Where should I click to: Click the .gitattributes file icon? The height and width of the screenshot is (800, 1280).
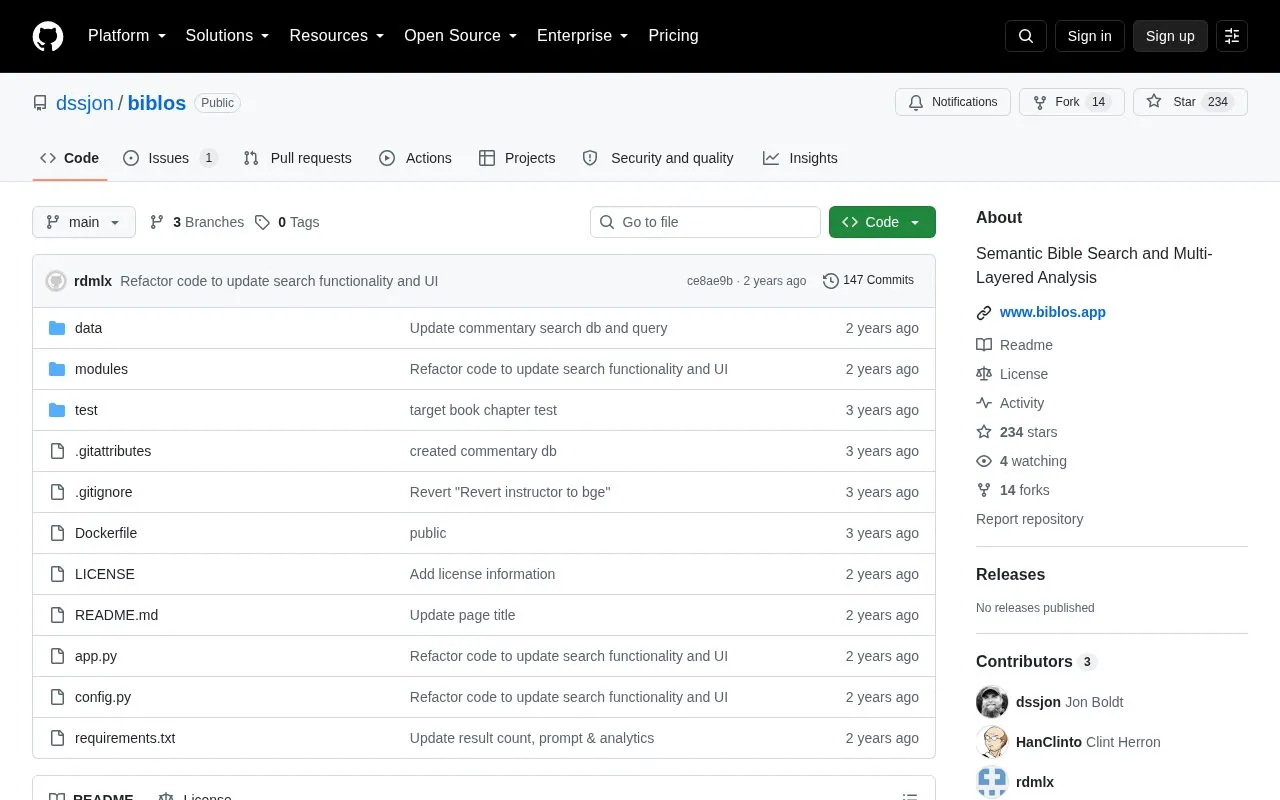click(57, 451)
